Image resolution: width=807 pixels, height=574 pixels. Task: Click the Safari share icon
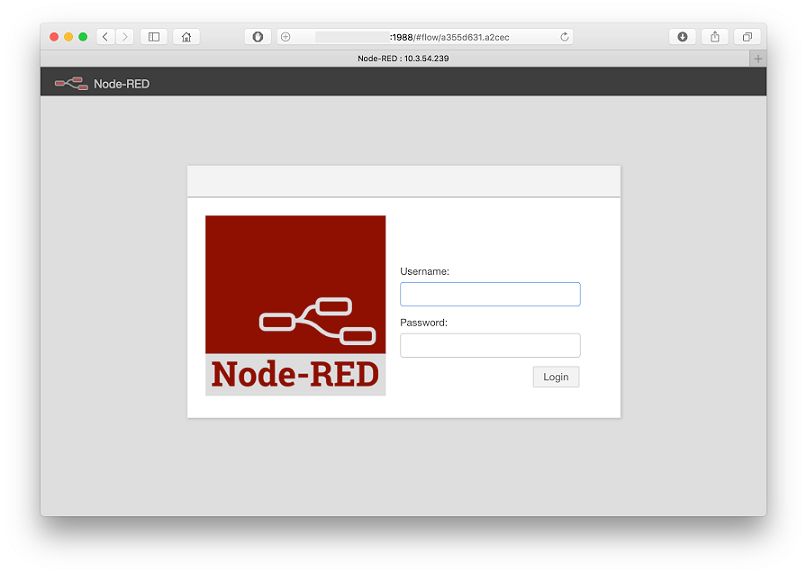715,37
